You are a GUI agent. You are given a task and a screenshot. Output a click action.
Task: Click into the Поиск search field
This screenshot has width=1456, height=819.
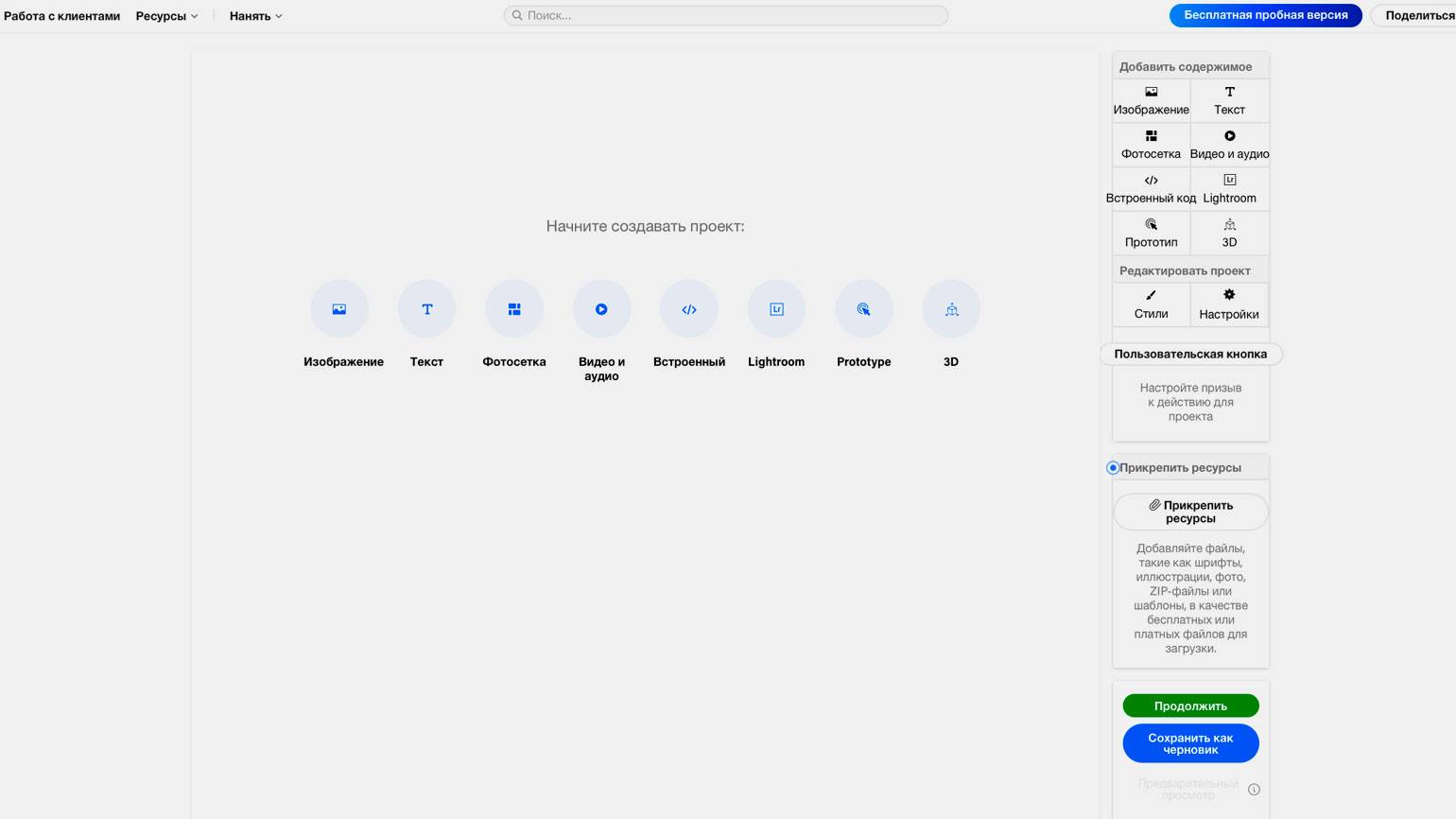tap(726, 15)
